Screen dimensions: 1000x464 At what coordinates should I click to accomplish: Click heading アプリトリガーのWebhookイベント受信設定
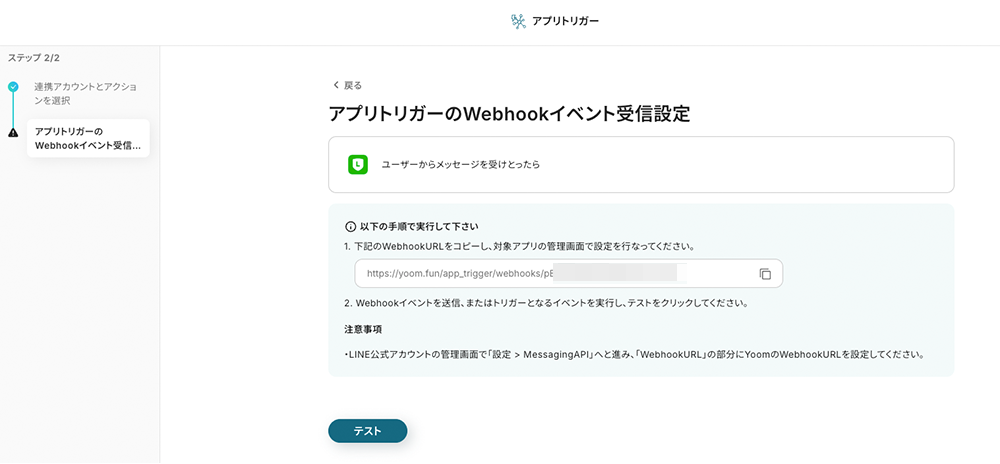click(510, 114)
